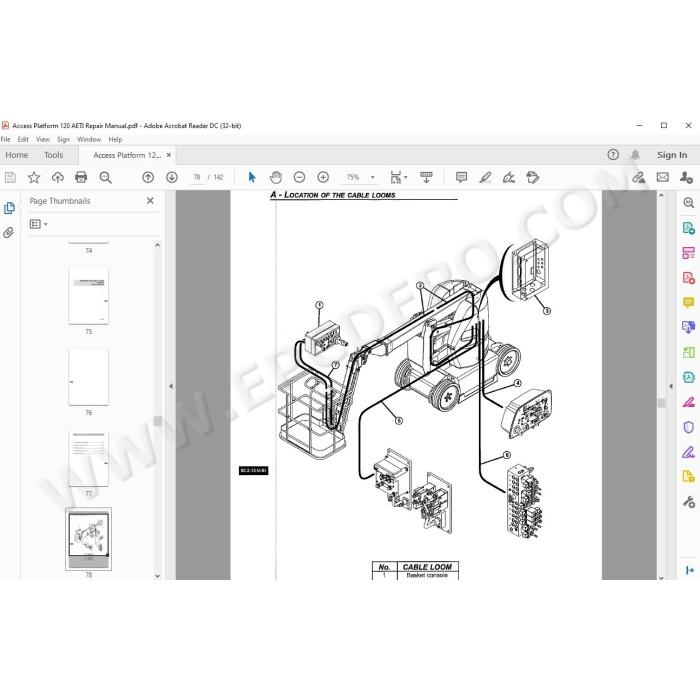Screen dimensions: 700x700
Task: Open the More Tools wrench icon
Action: [688, 502]
